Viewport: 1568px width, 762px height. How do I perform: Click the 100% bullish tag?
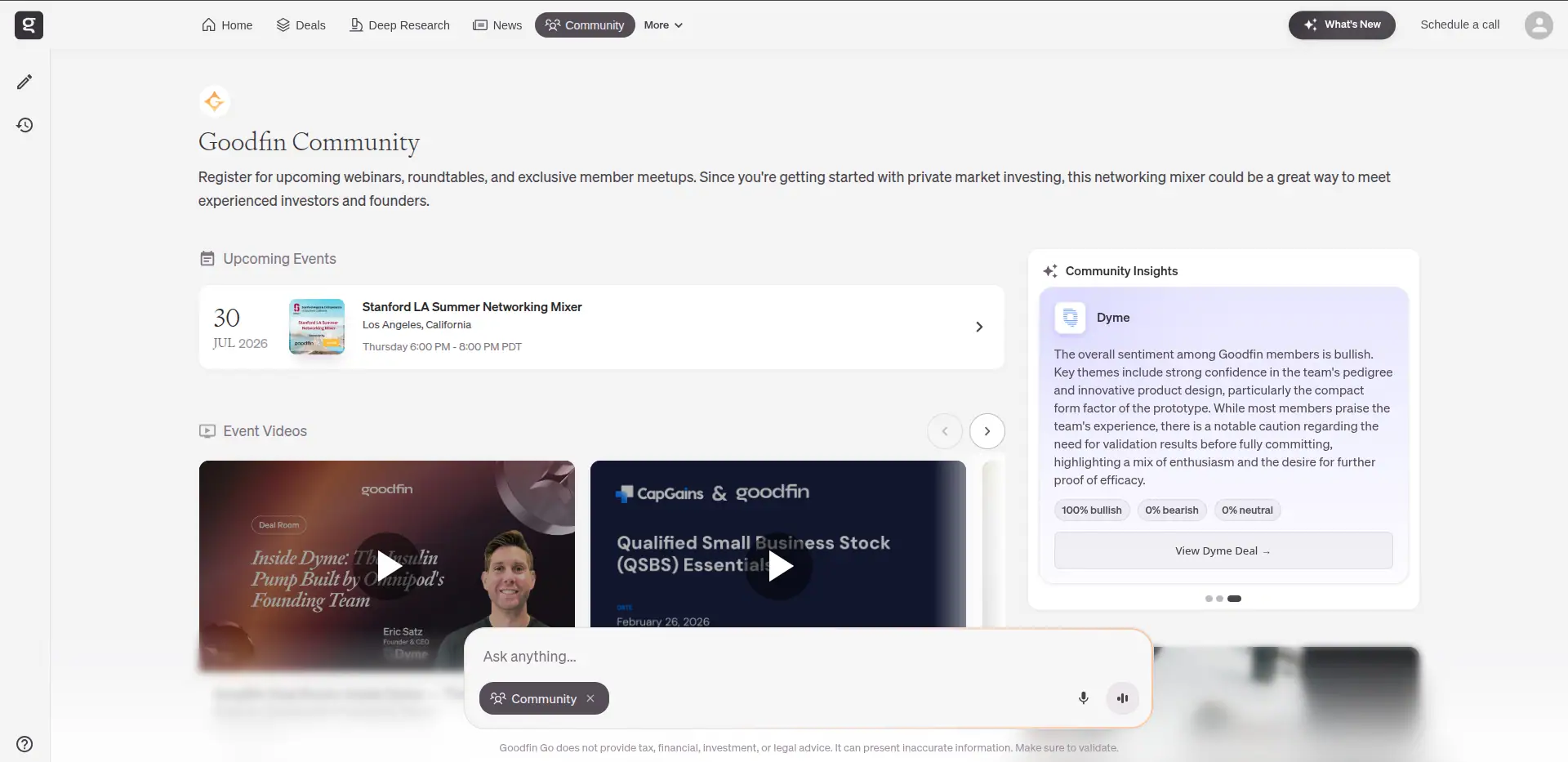[x=1092, y=510]
